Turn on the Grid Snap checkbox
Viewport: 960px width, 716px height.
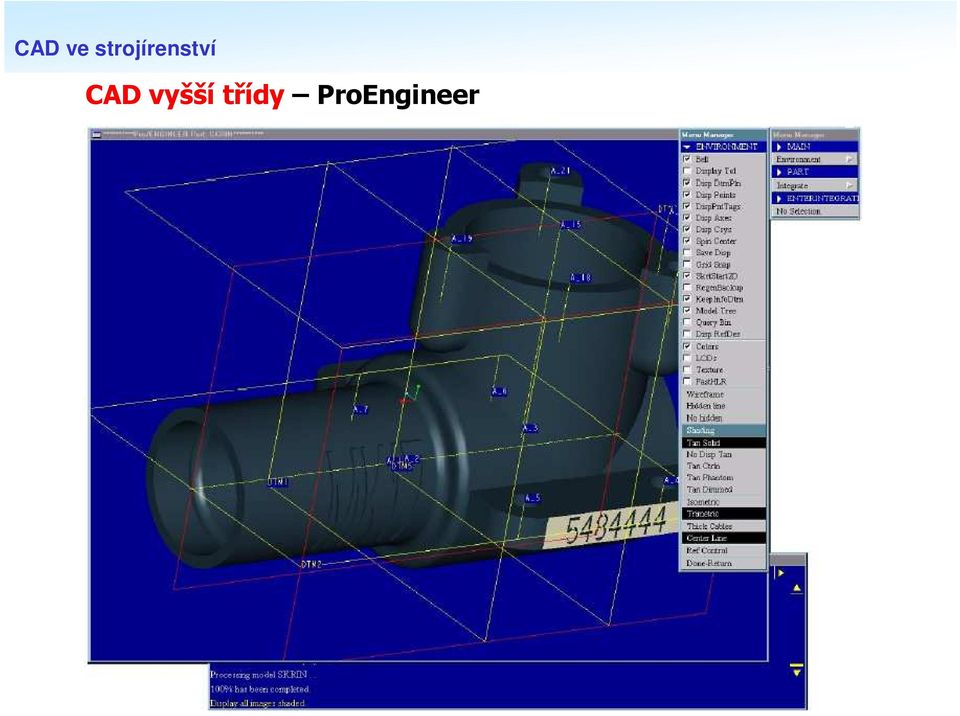tap(687, 264)
